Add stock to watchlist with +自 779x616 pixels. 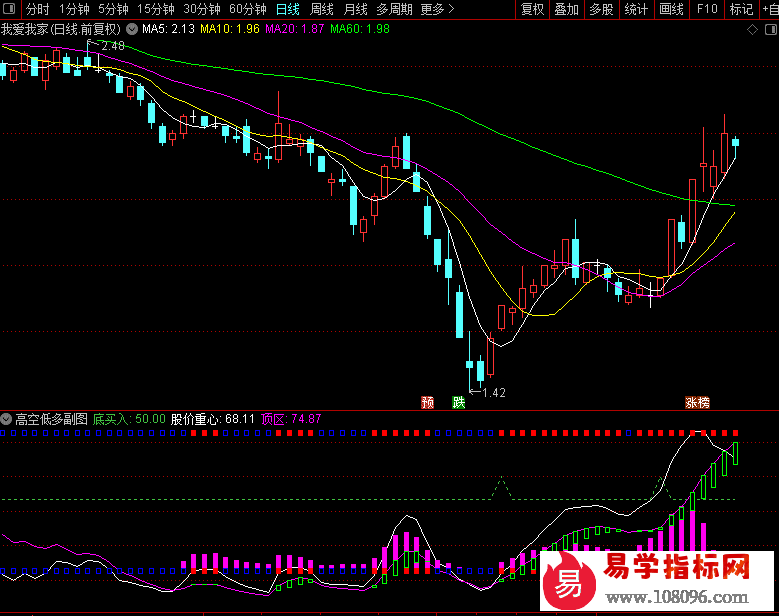pyautogui.click(x=770, y=9)
